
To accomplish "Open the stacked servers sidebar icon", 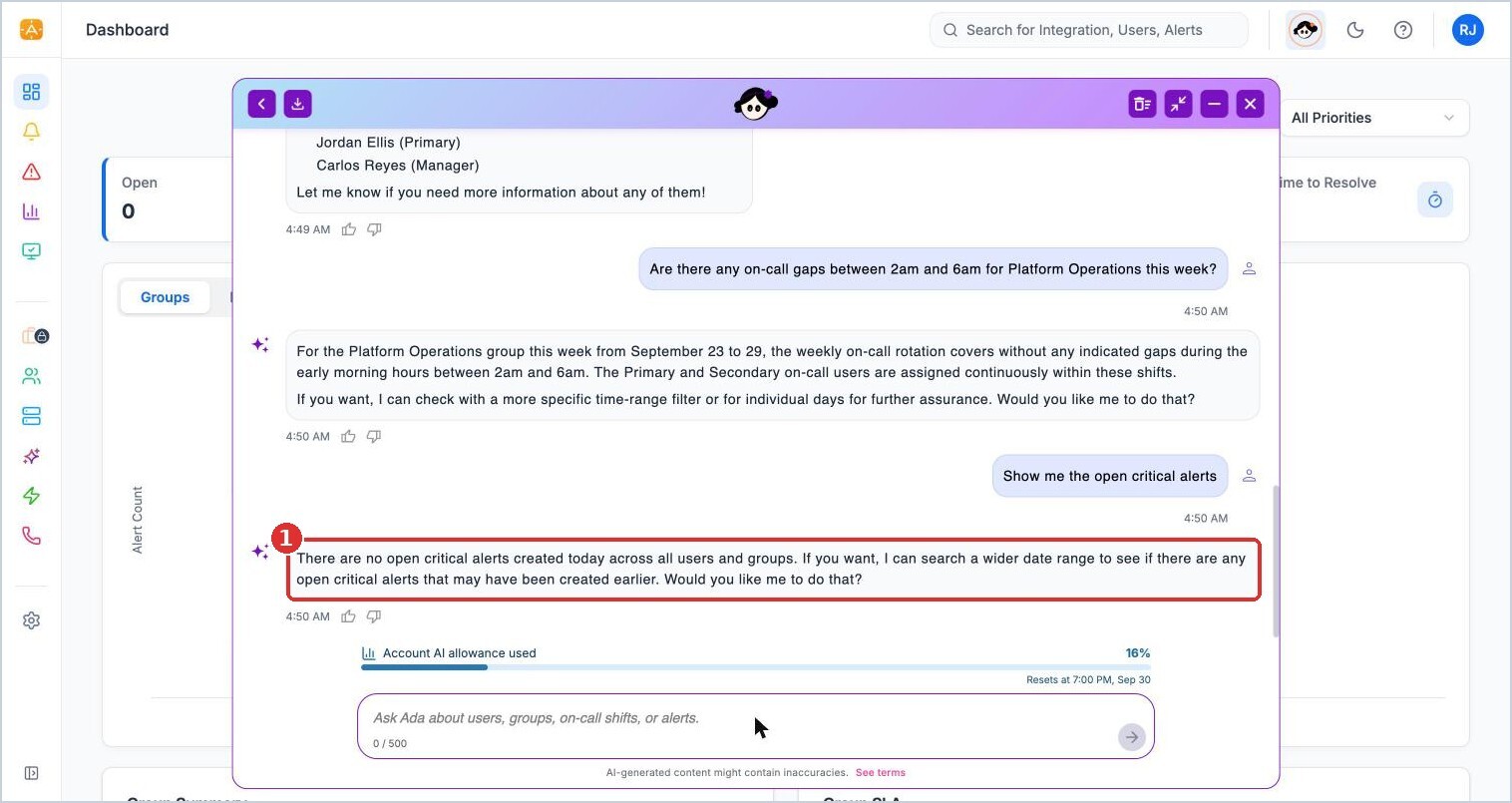I will 31,416.
